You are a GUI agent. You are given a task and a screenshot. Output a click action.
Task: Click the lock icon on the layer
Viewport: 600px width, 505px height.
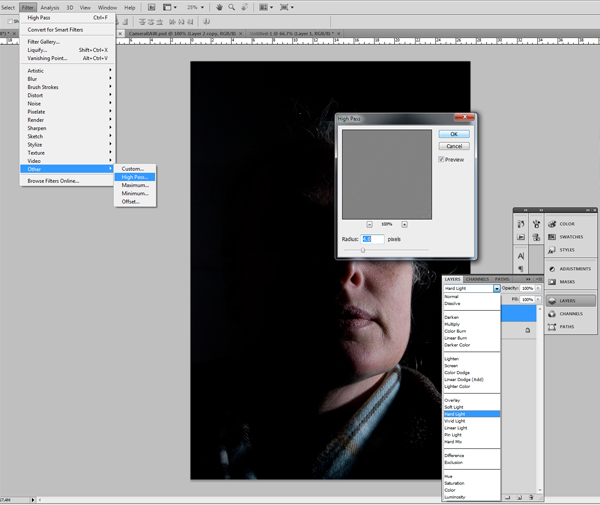click(x=528, y=330)
